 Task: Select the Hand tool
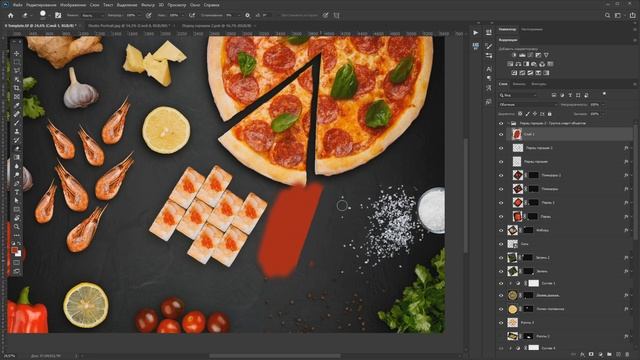(x=17, y=218)
